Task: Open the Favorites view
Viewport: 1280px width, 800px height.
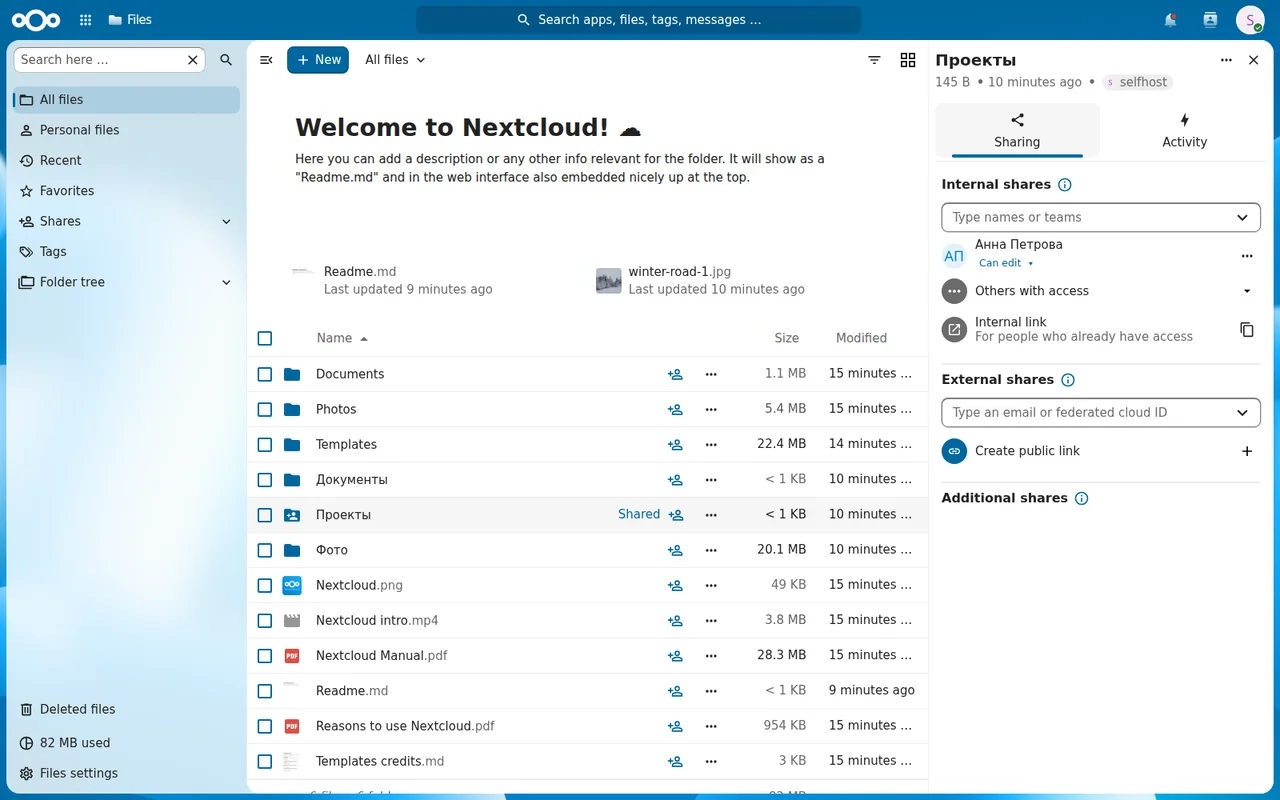Action: click(126, 191)
